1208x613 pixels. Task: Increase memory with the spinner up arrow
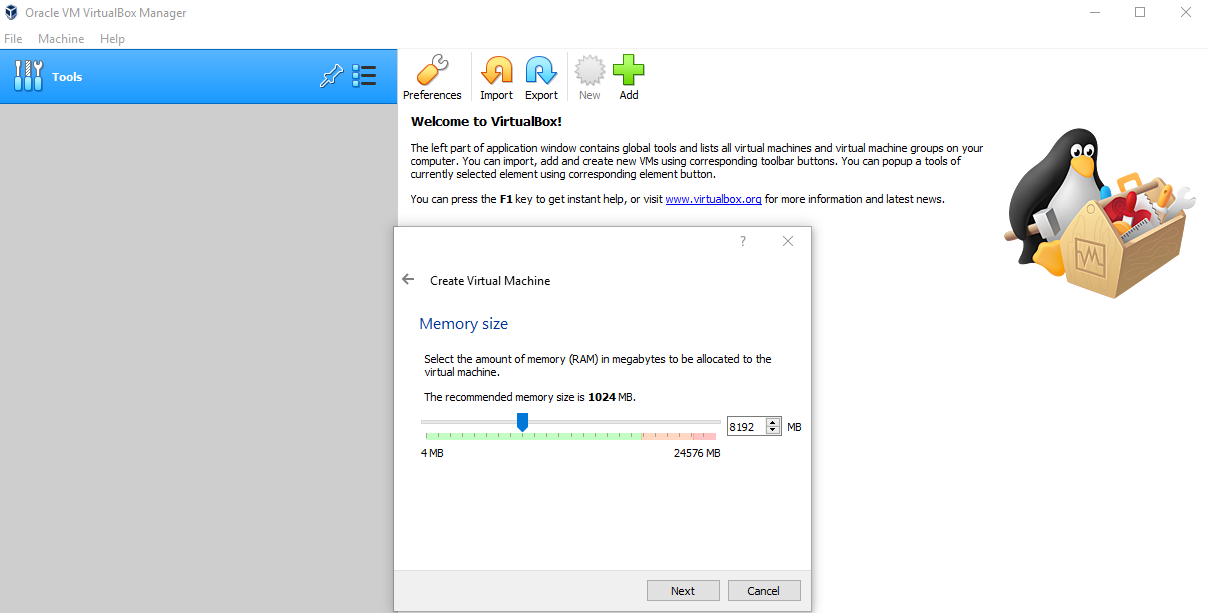pyautogui.click(x=773, y=422)
